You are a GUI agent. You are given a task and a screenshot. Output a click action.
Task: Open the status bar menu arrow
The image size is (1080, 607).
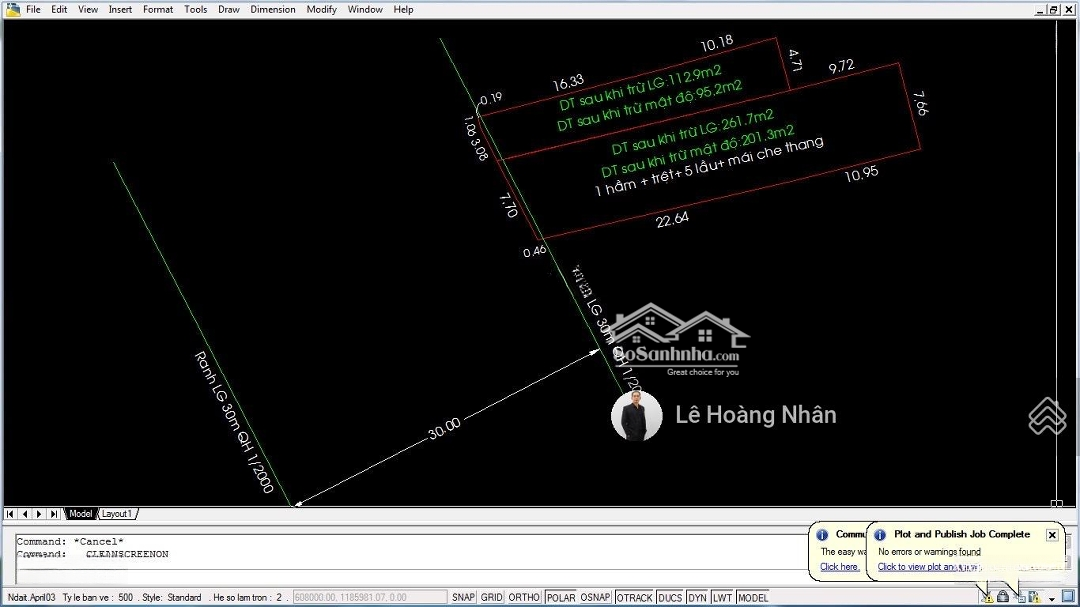(x=1052, y=598)
